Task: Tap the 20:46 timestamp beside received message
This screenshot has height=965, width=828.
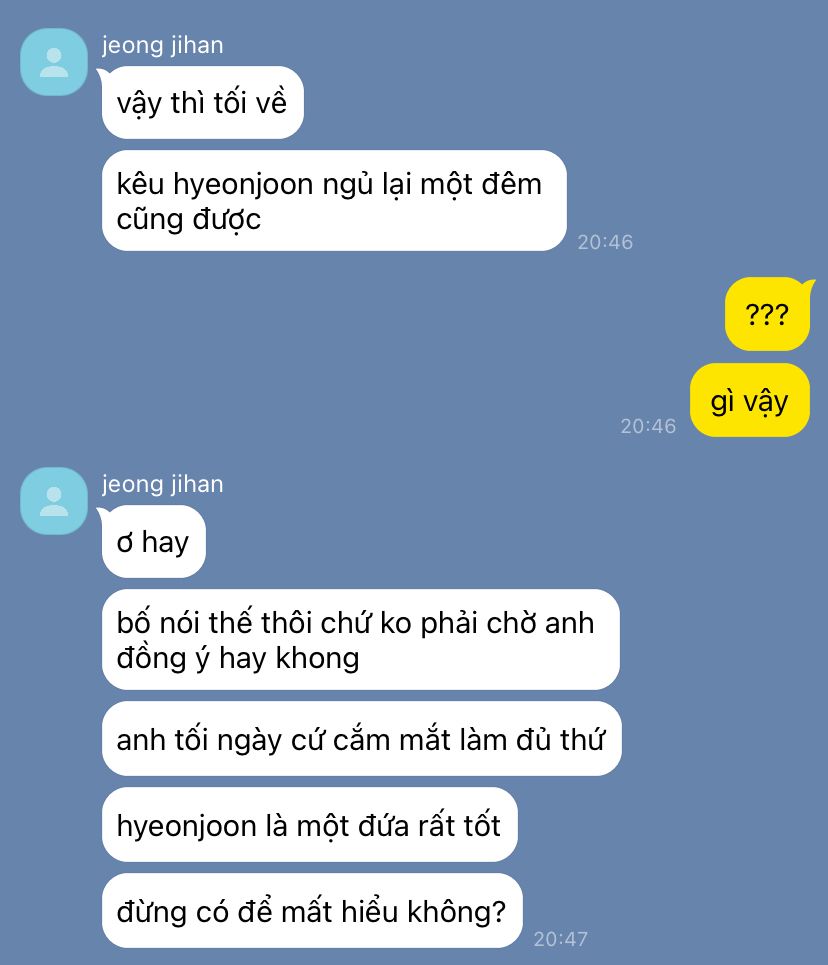Action: (x=605, y=242)
